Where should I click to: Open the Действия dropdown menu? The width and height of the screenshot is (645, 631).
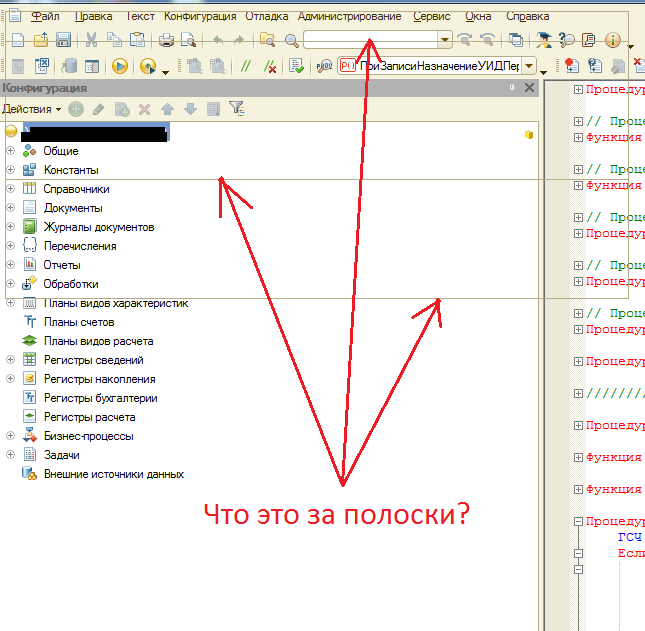(32, 109)
